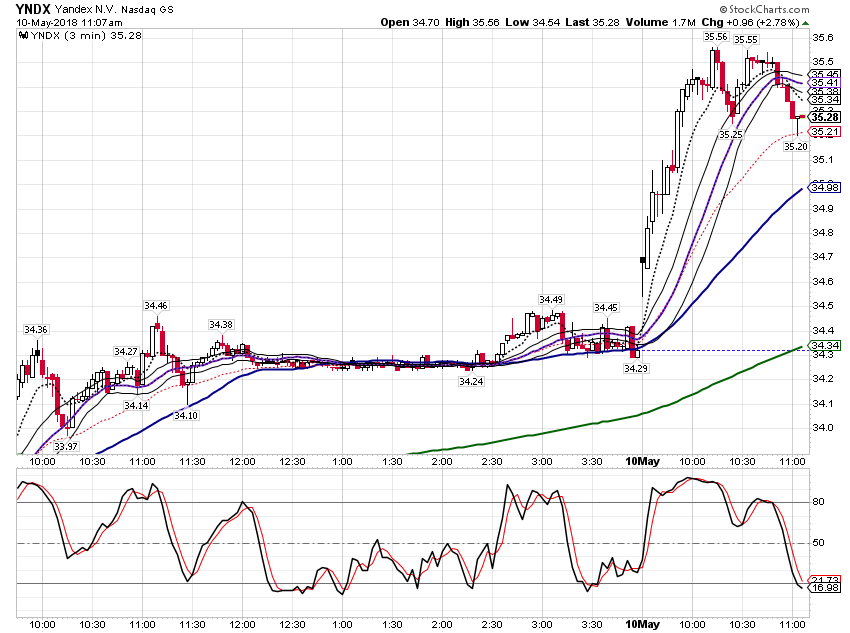Click the 34.27 price label

[x=126, y=352]
